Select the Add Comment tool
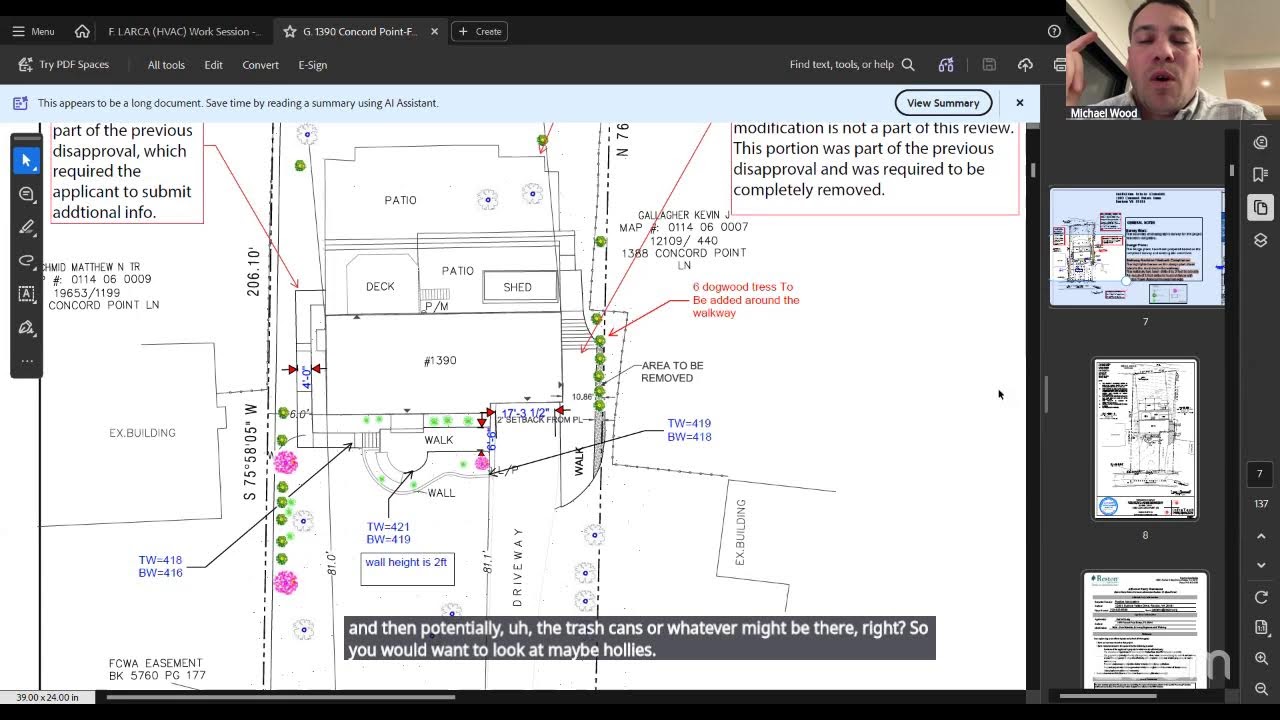The width and height of the screenshot is (1280, 720). [27, 194]
